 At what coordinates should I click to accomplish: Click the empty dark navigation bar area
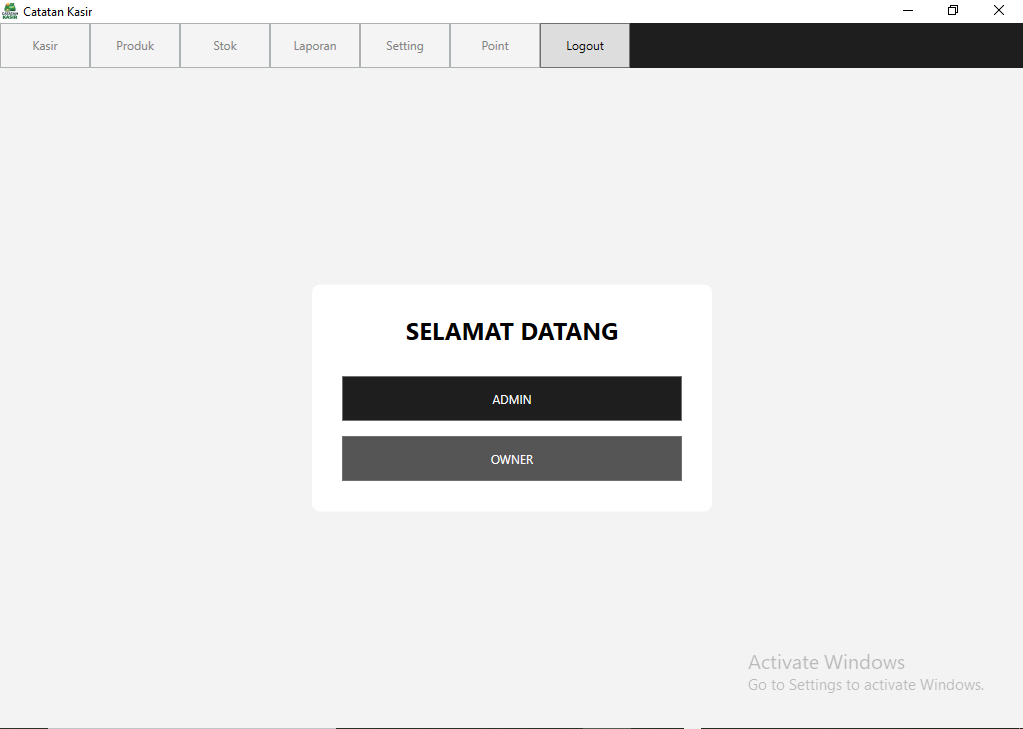click(x=825, y=46)
